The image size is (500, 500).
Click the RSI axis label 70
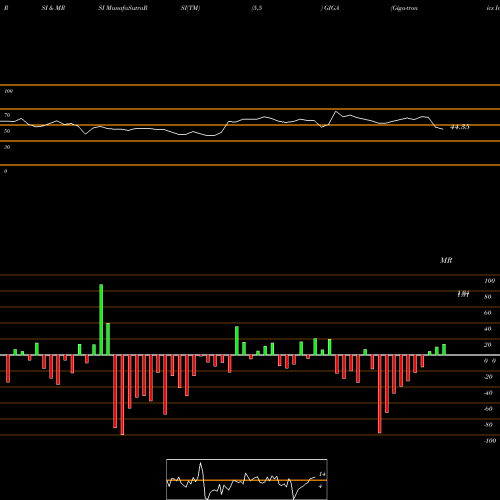(7, 115)
